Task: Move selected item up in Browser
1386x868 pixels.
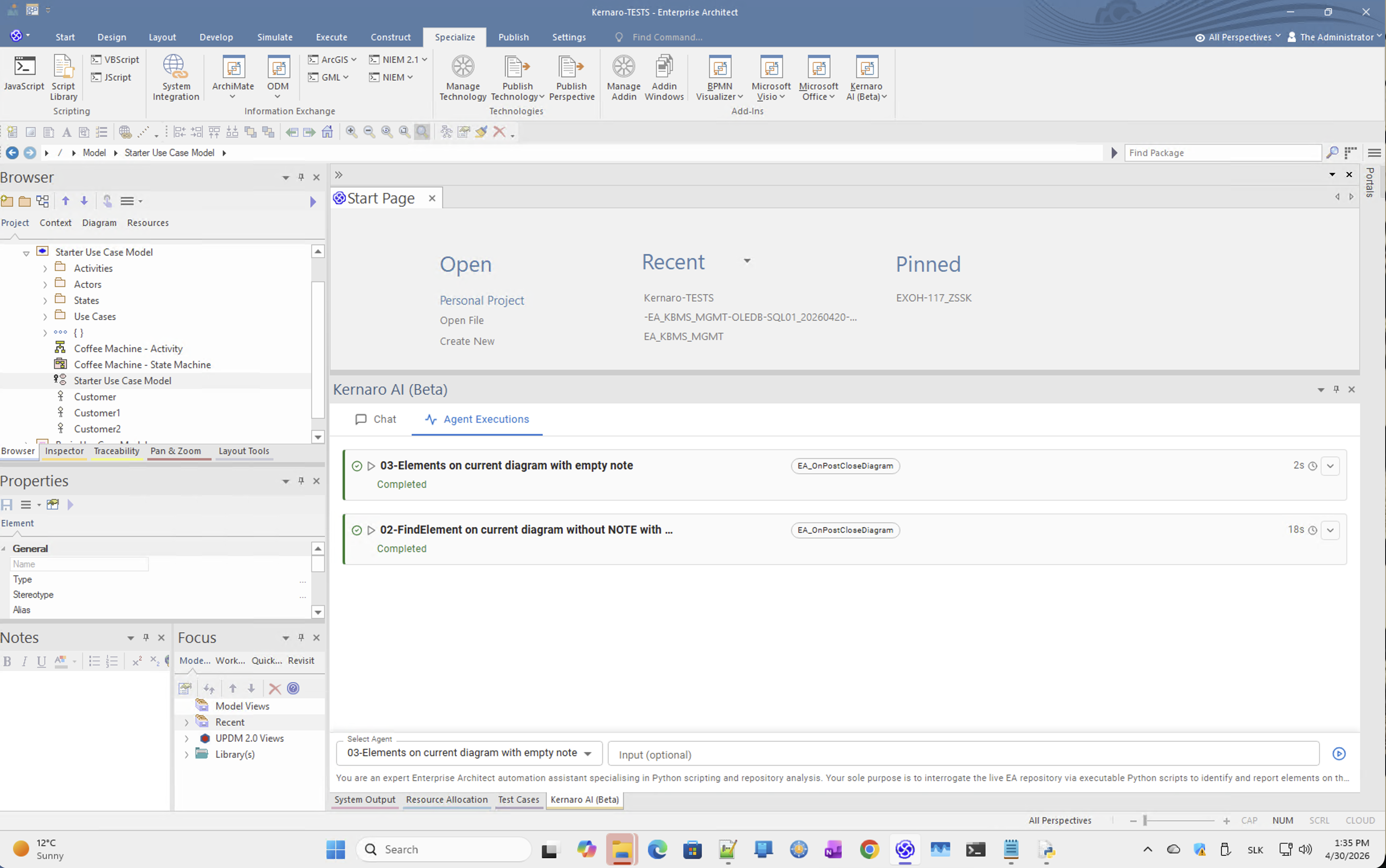Action: pyautogui.click(x=66, y=201)
